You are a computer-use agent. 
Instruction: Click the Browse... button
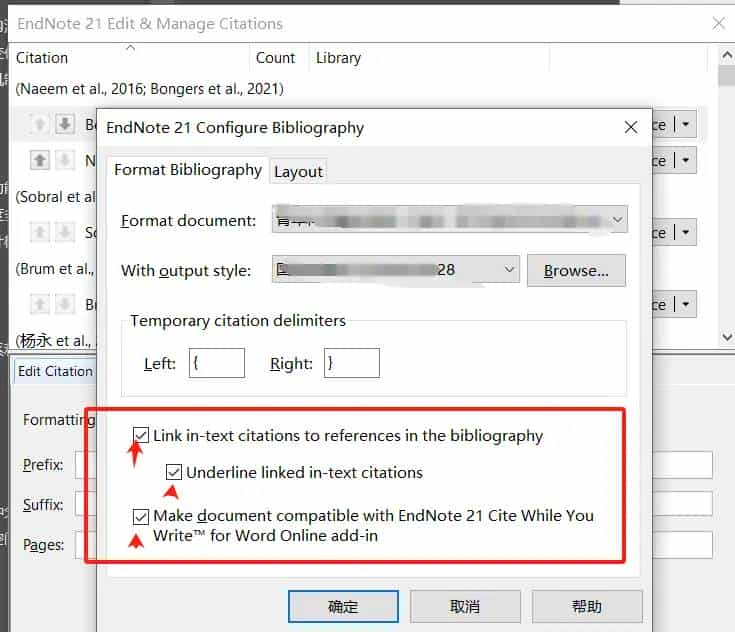coord(576,271)
